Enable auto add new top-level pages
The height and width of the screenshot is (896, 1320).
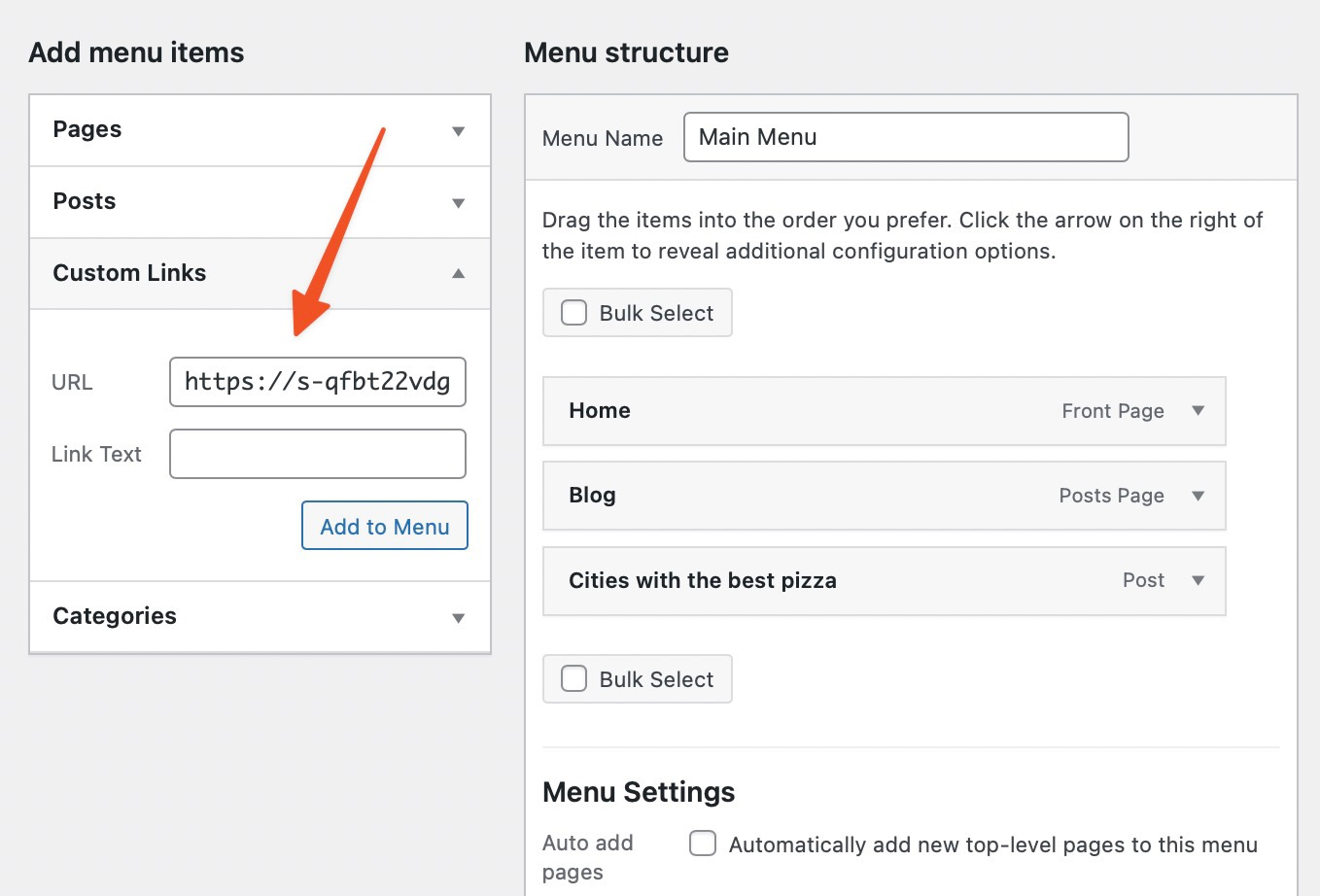[703, 844]
